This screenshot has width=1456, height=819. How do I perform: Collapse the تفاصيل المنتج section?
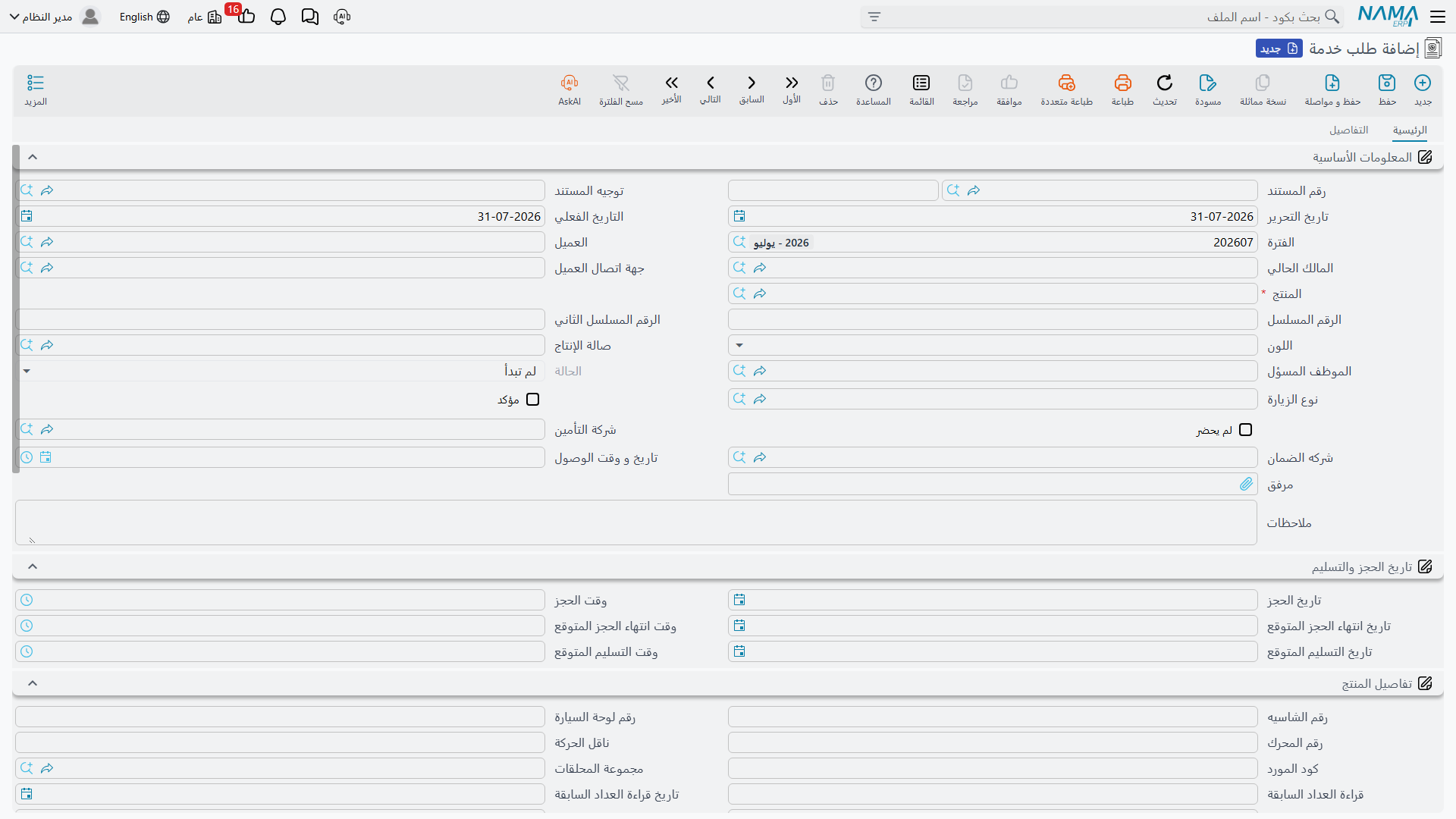coord(33,683)
